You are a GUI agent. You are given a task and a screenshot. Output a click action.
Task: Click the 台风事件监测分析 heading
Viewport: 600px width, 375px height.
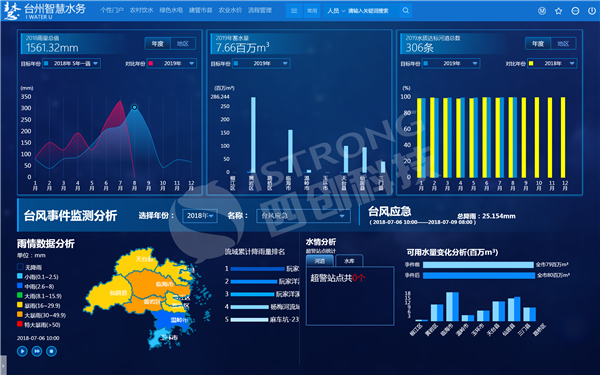coord(70,216)
